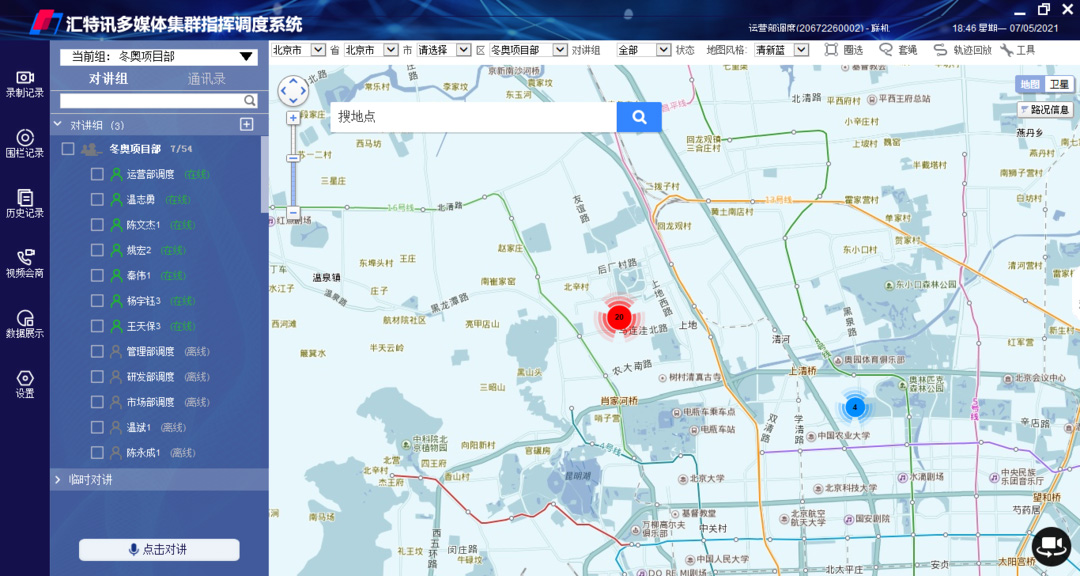1080x576 pixels.
Task: Click the add group plus icon
Action: click(x=247, y=124)
